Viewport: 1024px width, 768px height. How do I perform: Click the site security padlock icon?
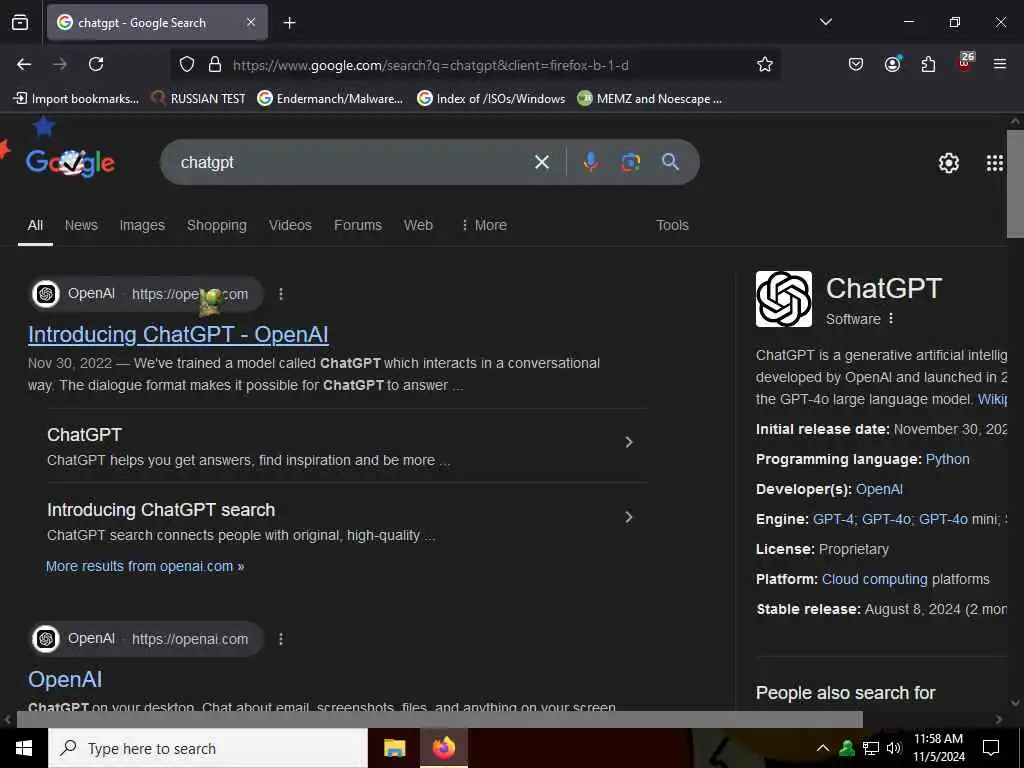(x=215, y=65)
